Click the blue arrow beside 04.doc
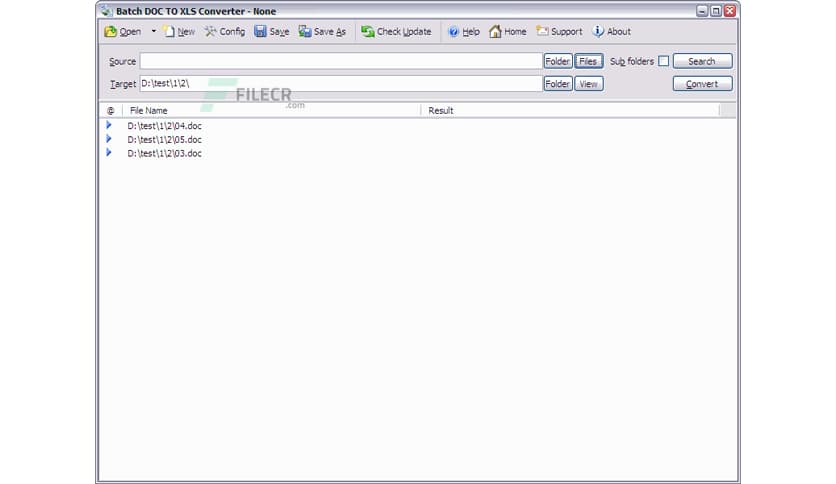The height and width of the screenshot is (484, 836). (x=109, y=125)
